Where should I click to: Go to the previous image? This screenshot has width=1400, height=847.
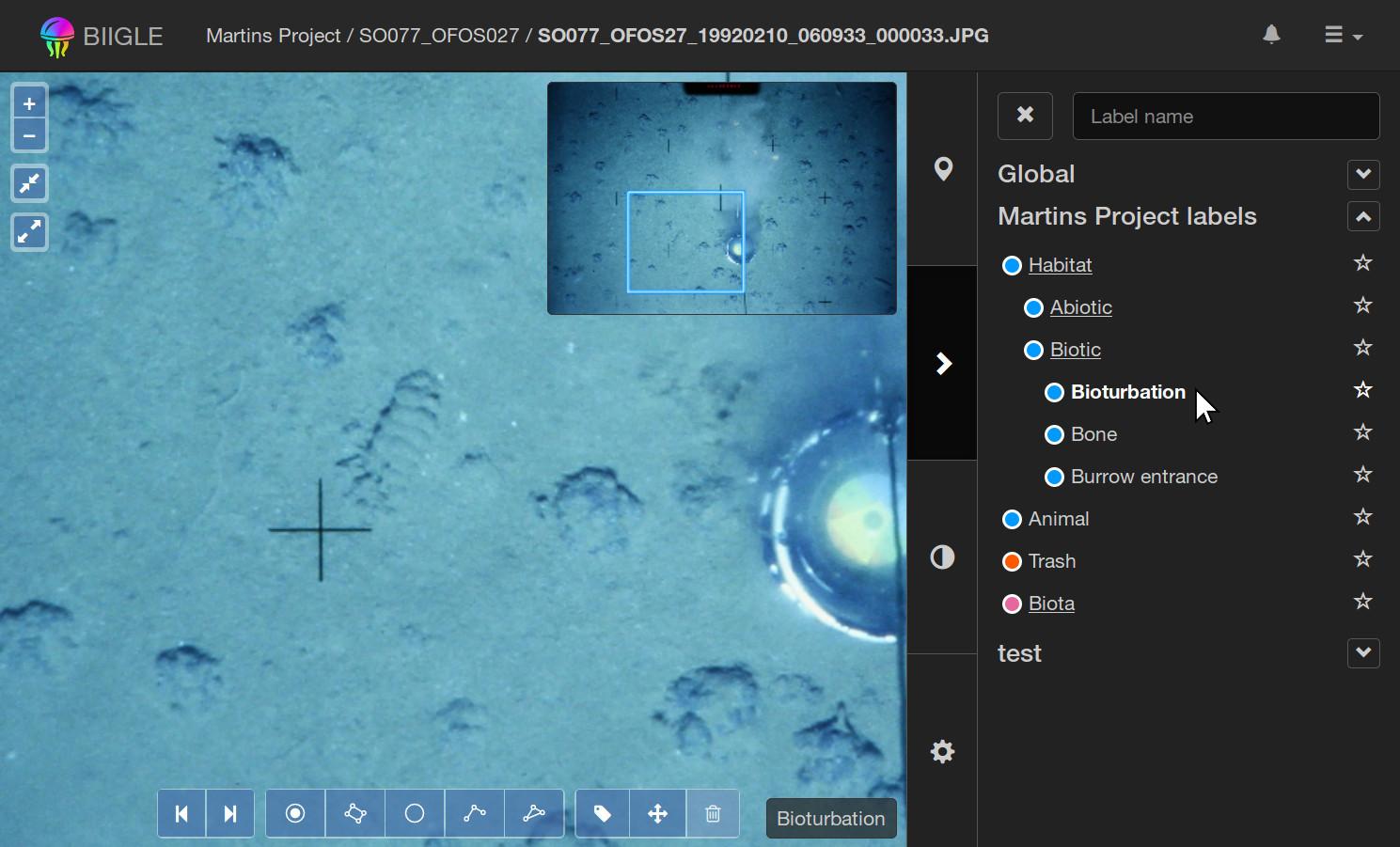(181, 814)
